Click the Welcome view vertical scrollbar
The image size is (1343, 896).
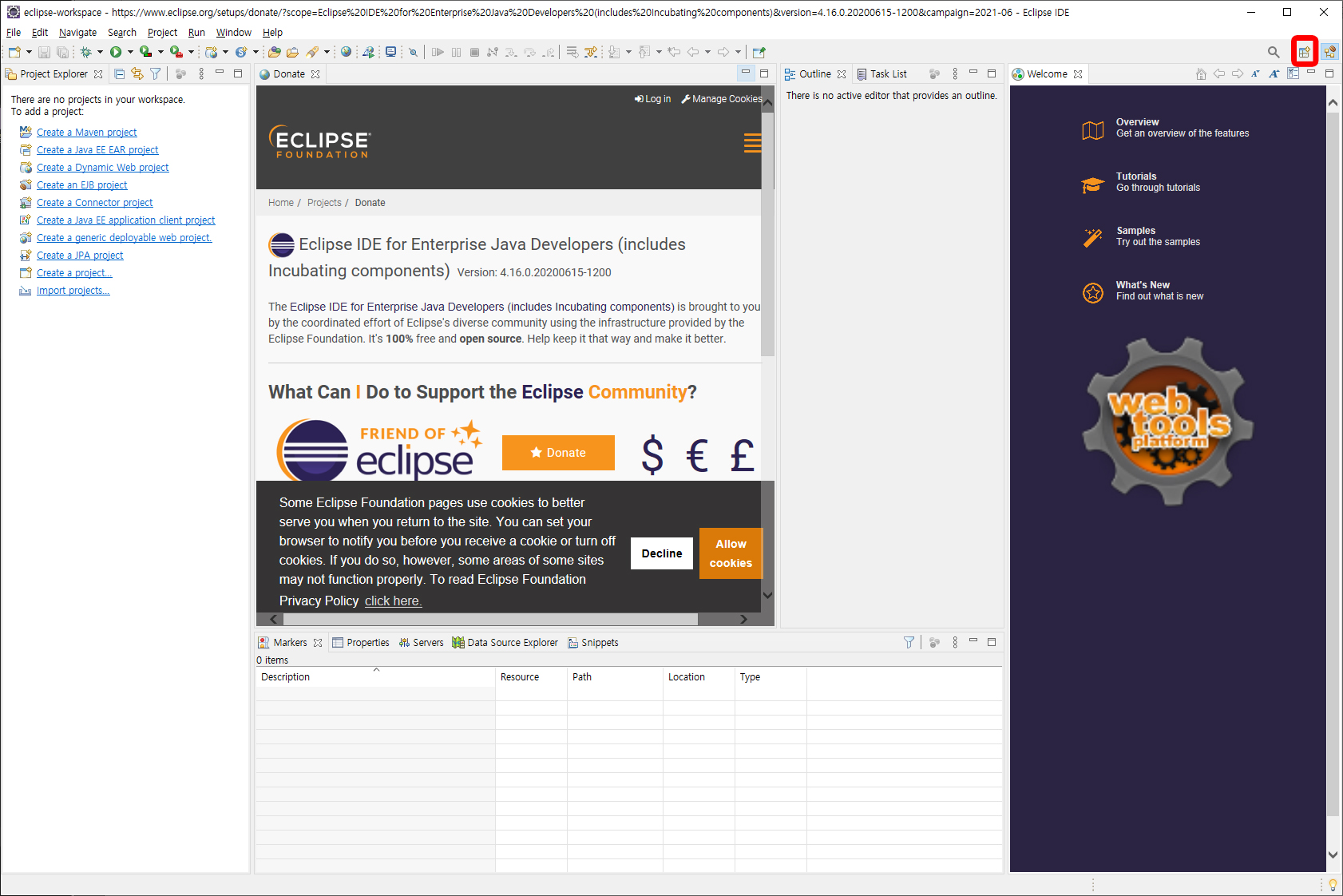(x=1333, y=463)
